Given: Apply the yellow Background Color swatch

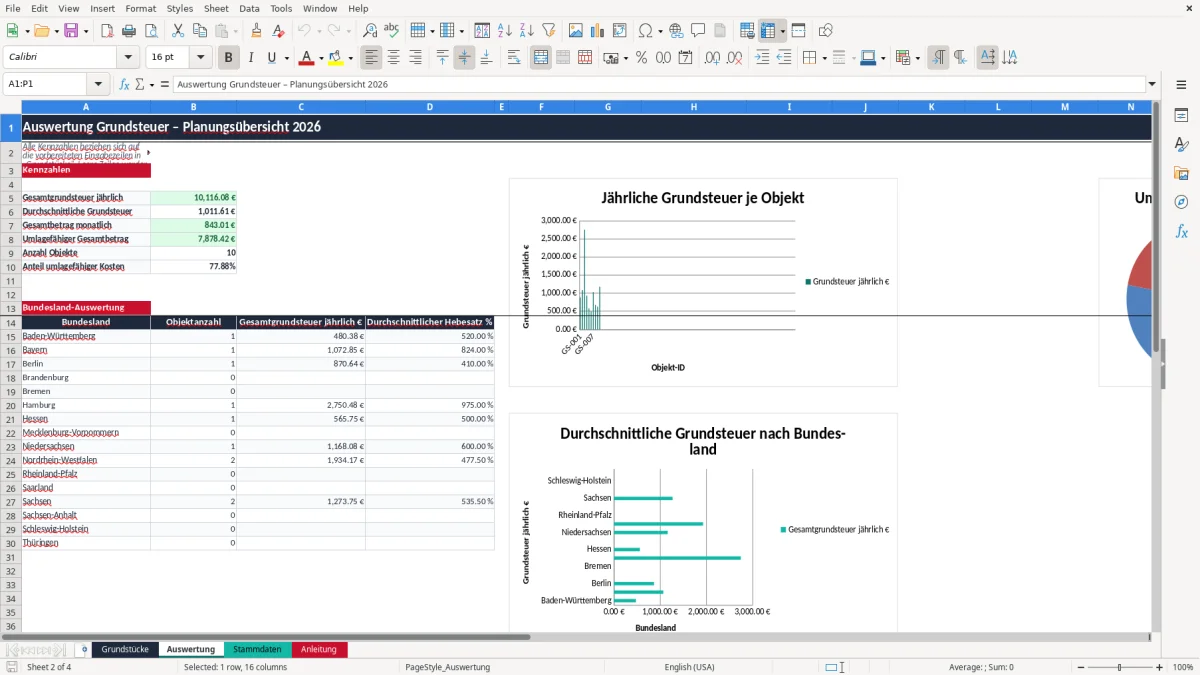Looking at the screenshot, I should coord(335,58).
